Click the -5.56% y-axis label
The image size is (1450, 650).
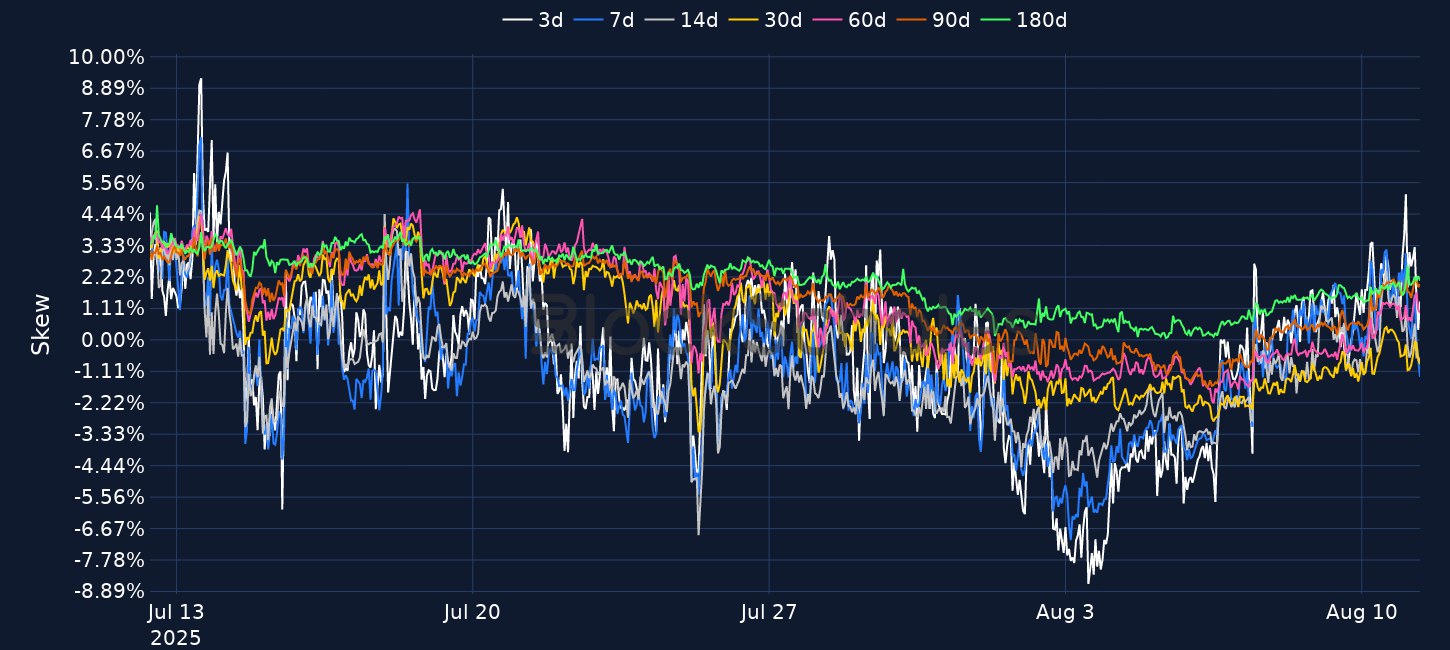(x=109, y=497)
